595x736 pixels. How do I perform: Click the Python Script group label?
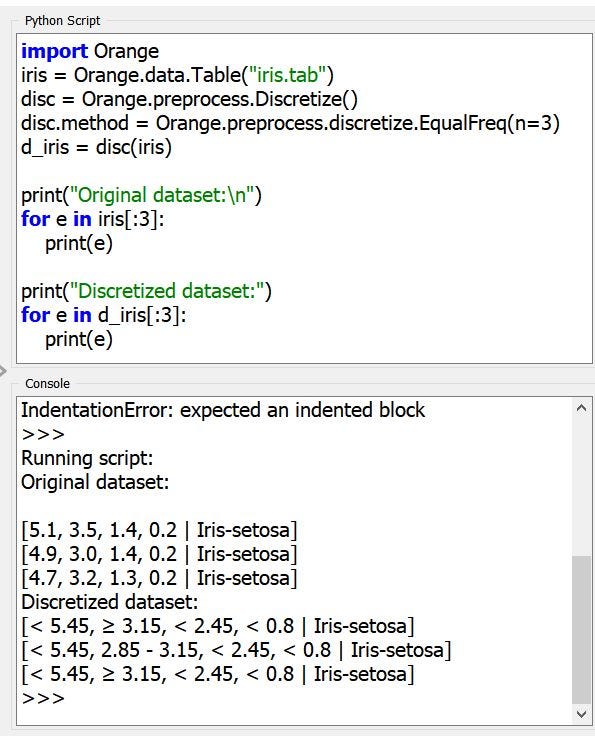[62, 21]
